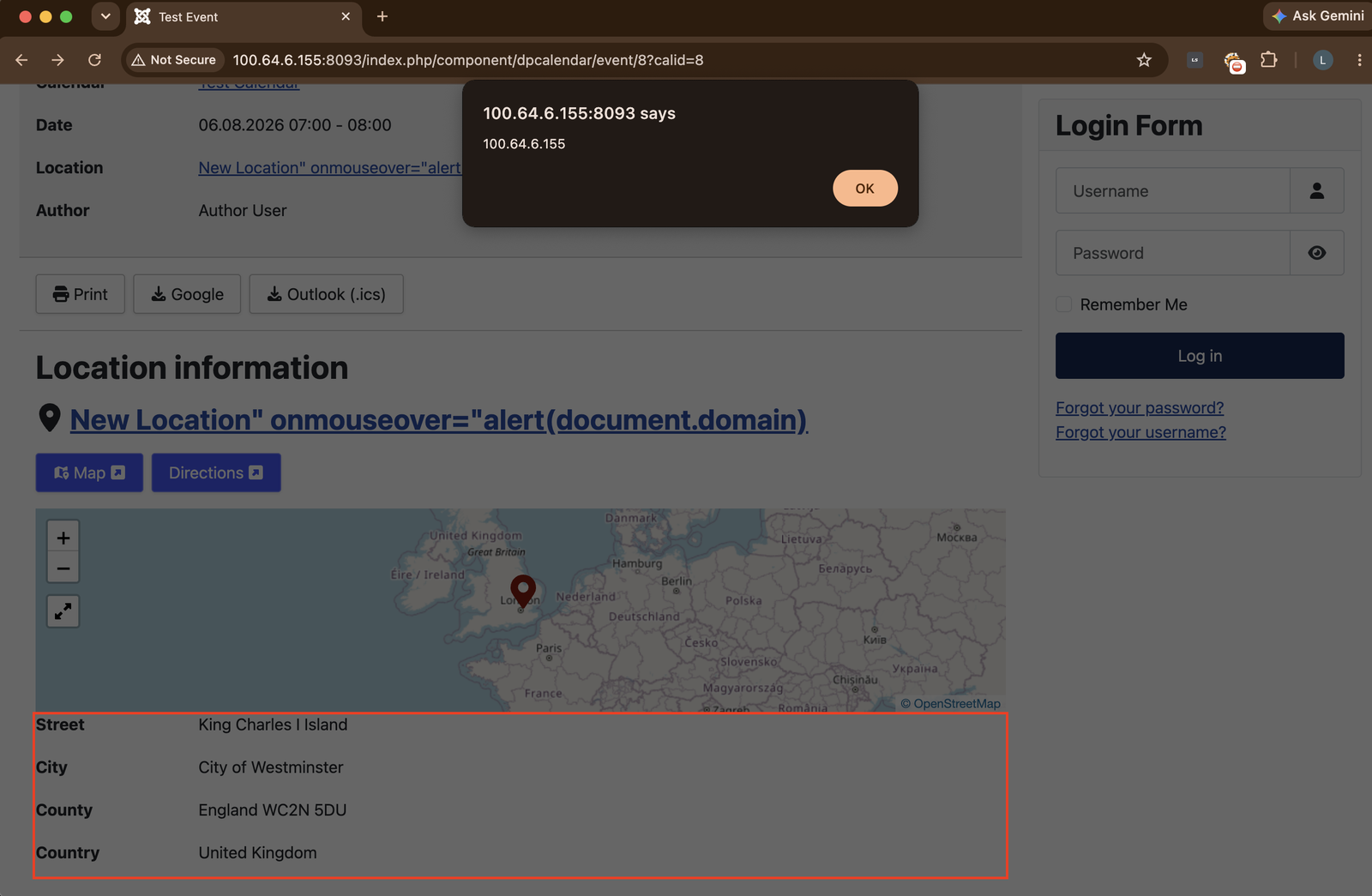Open the OpenStreetMap attribution link
The height and width of the screenshot is (896, 1372).
click(x=957, y=704)
